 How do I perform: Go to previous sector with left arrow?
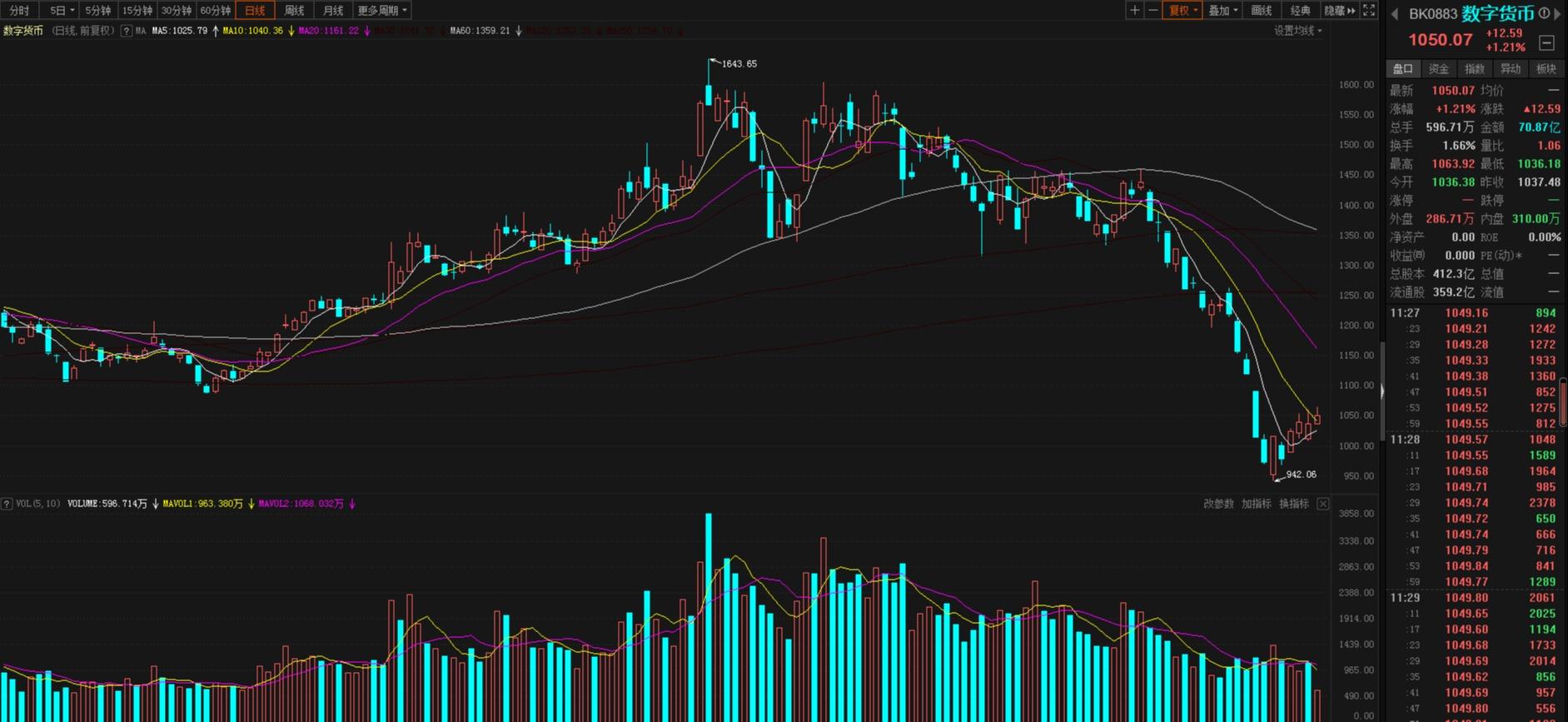[x=1395, y=14]
